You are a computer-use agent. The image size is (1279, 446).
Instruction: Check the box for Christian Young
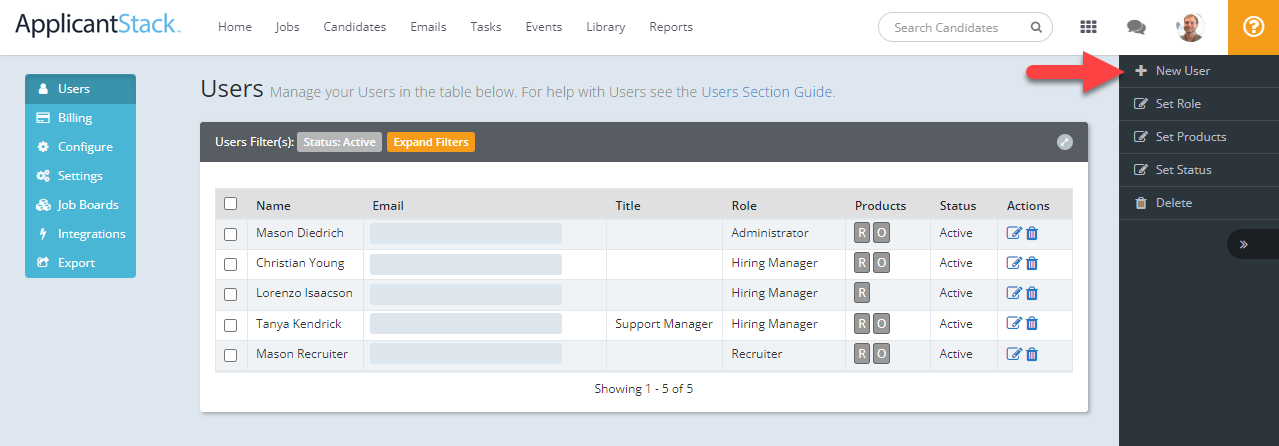[231, 264]
